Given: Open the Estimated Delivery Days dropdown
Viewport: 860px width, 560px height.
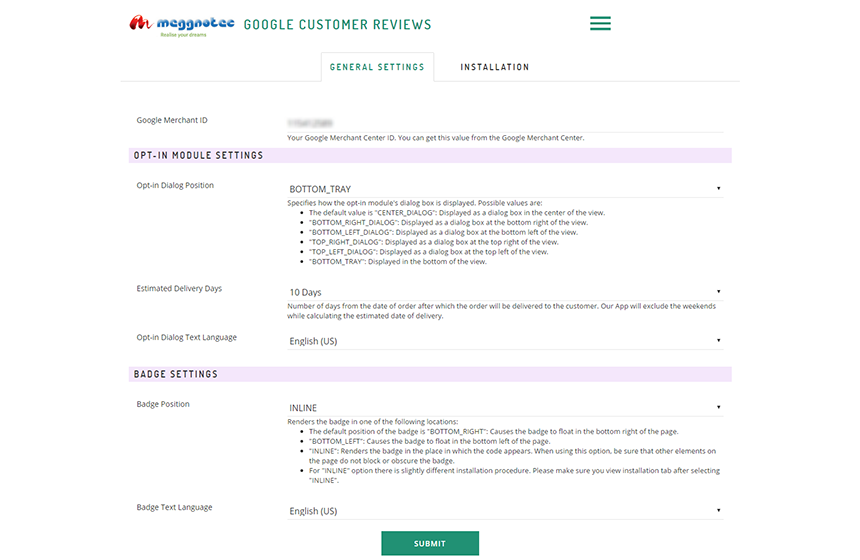Looking at the screenshot, I should pyautogui.click(x=505, y=292).
